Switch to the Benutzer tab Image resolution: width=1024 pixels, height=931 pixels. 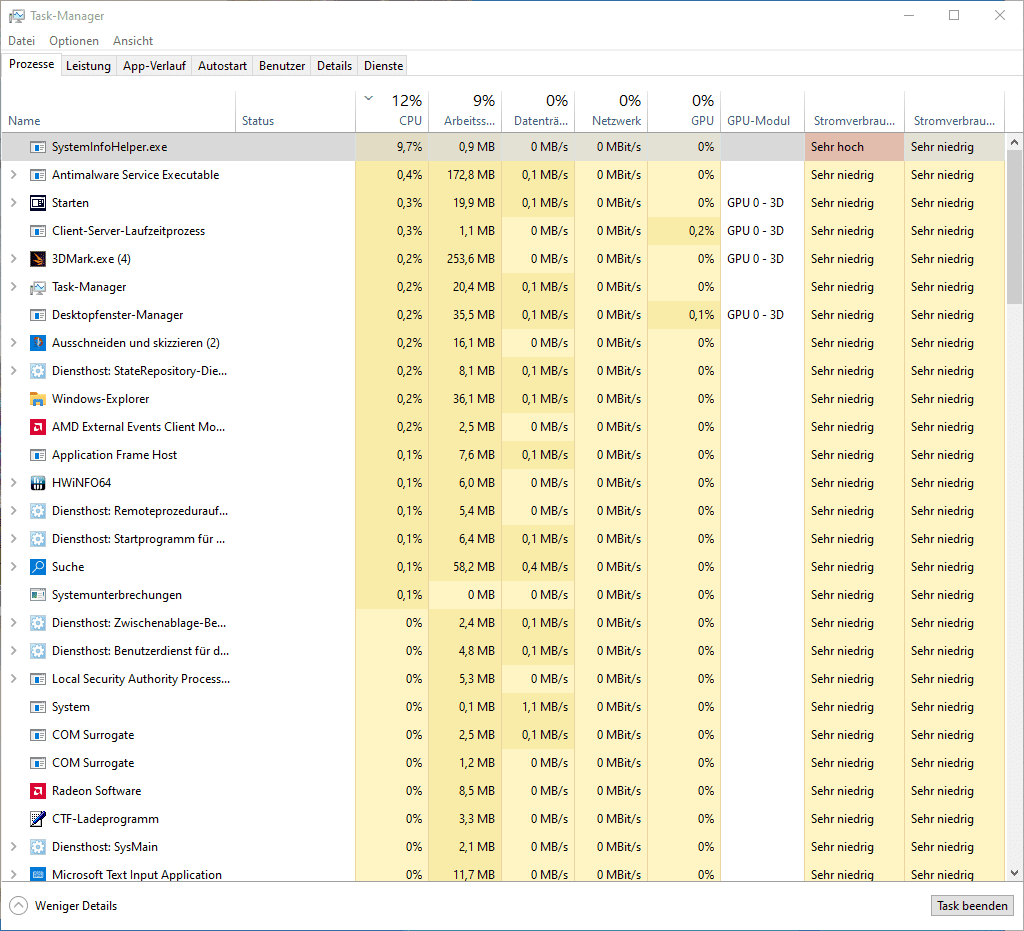tap(282, 66)
